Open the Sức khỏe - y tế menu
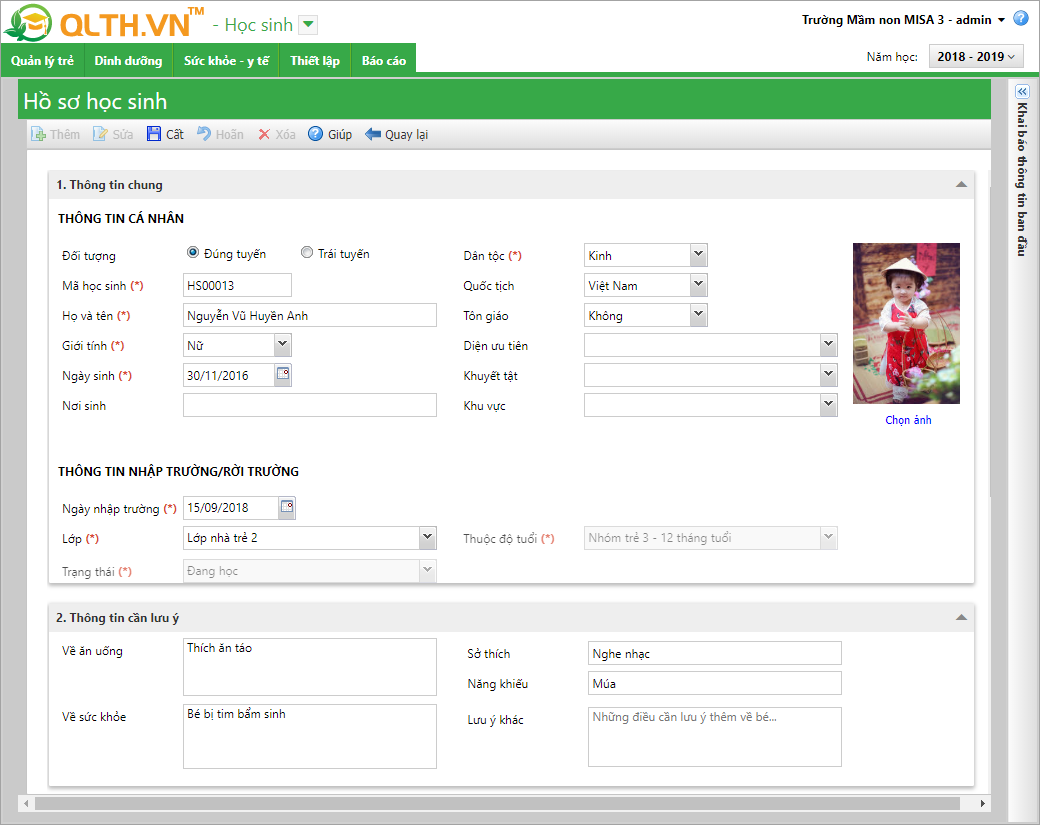 (x=226, y=60)
